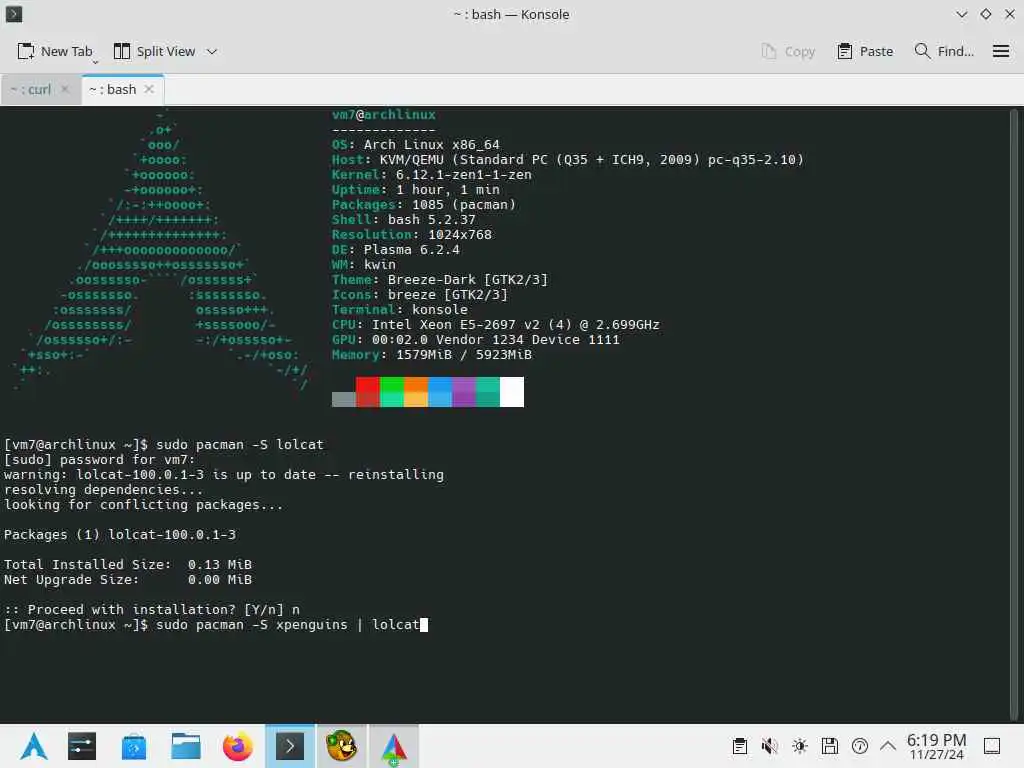The width and height of the screenshot is (1024, 768).
Task: Select the '~ : bash' tab
Action: pyautogui.click(x=112, y=89)
